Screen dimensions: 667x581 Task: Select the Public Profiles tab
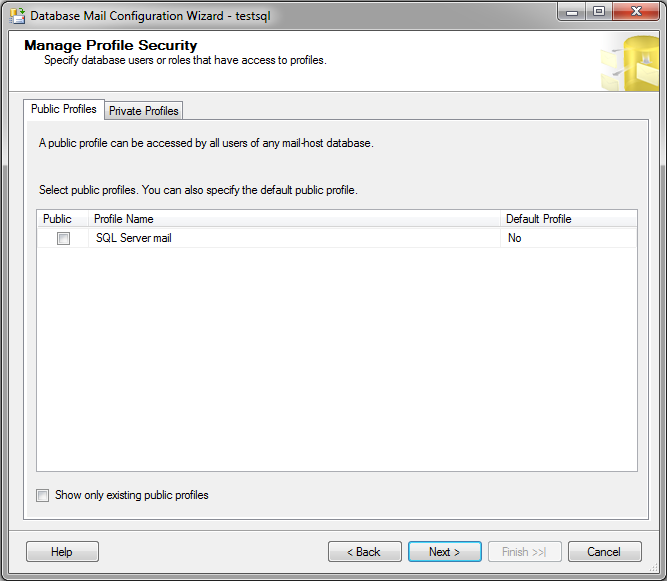click(x=64, y=109)
